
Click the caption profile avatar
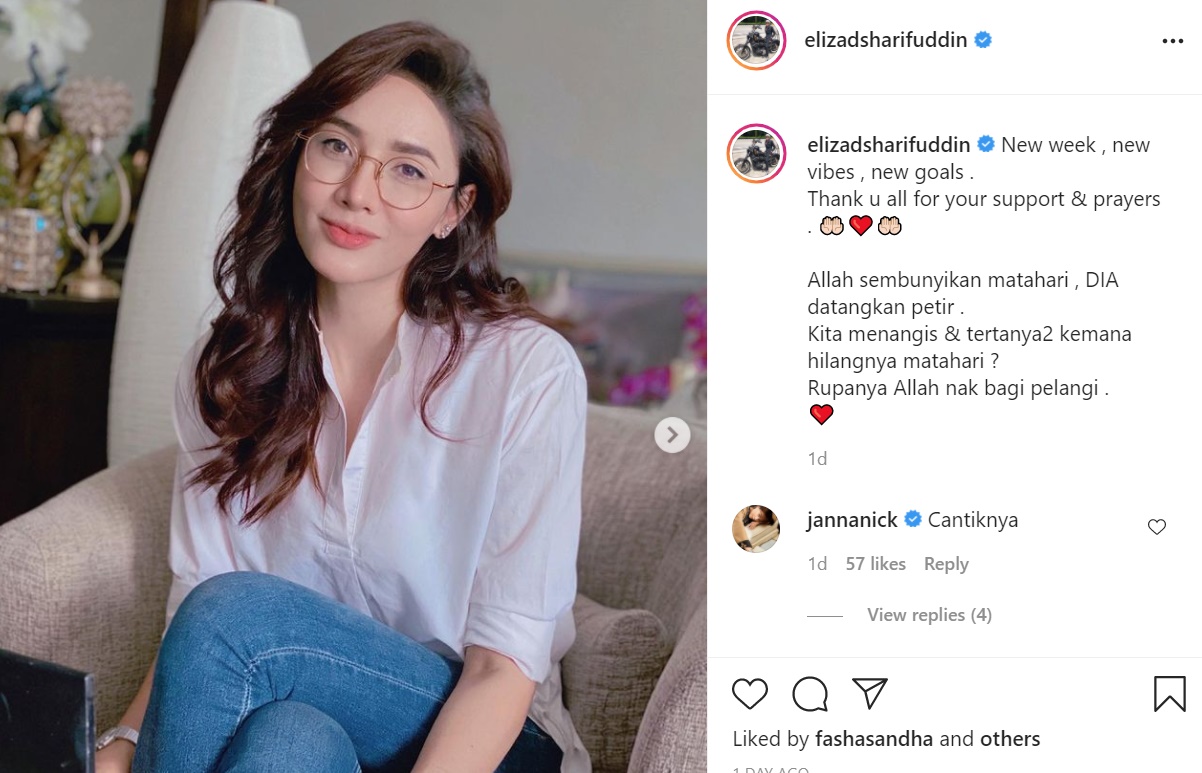click(756, 154)
